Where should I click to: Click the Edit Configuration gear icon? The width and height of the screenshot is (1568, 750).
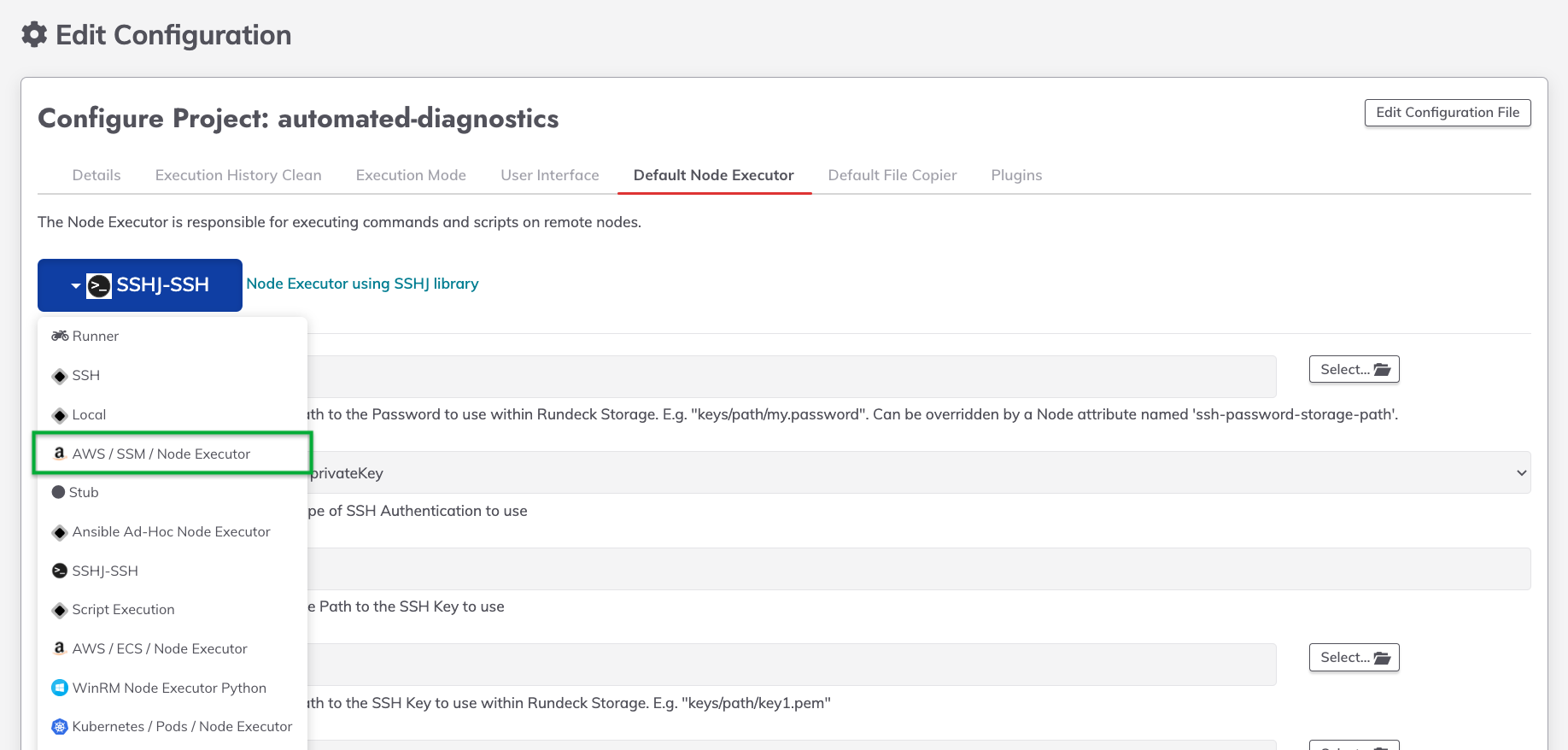pyautogui.click(x=34, y=35)
